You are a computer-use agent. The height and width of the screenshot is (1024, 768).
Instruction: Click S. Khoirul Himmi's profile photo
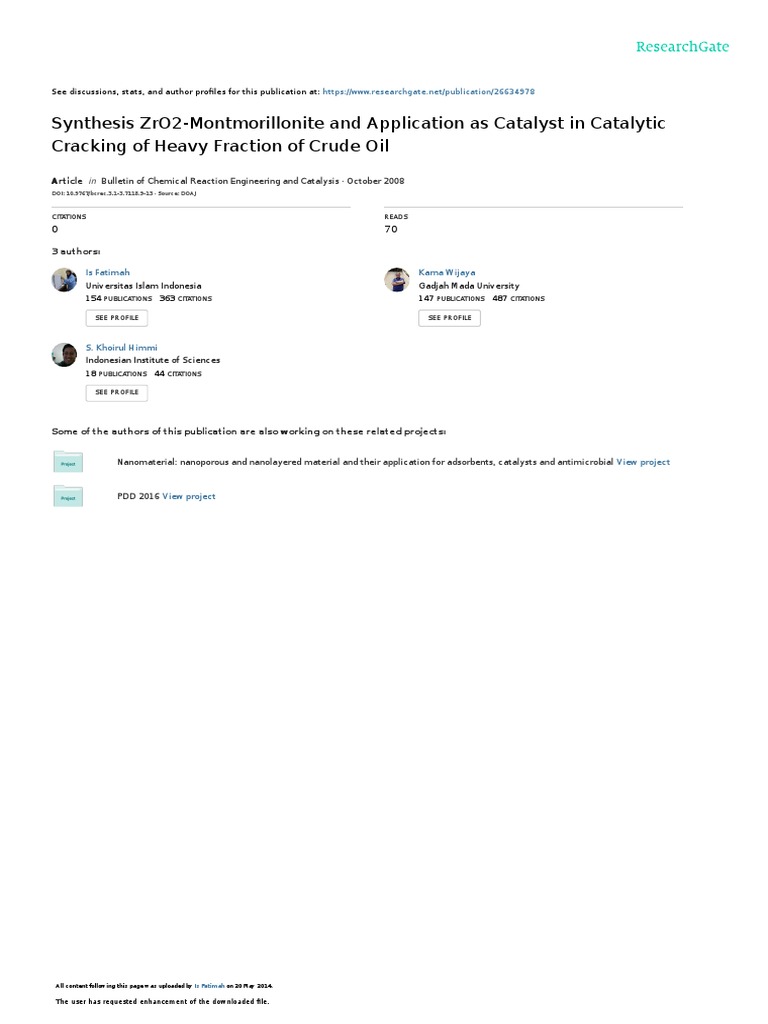click(64, 354)
